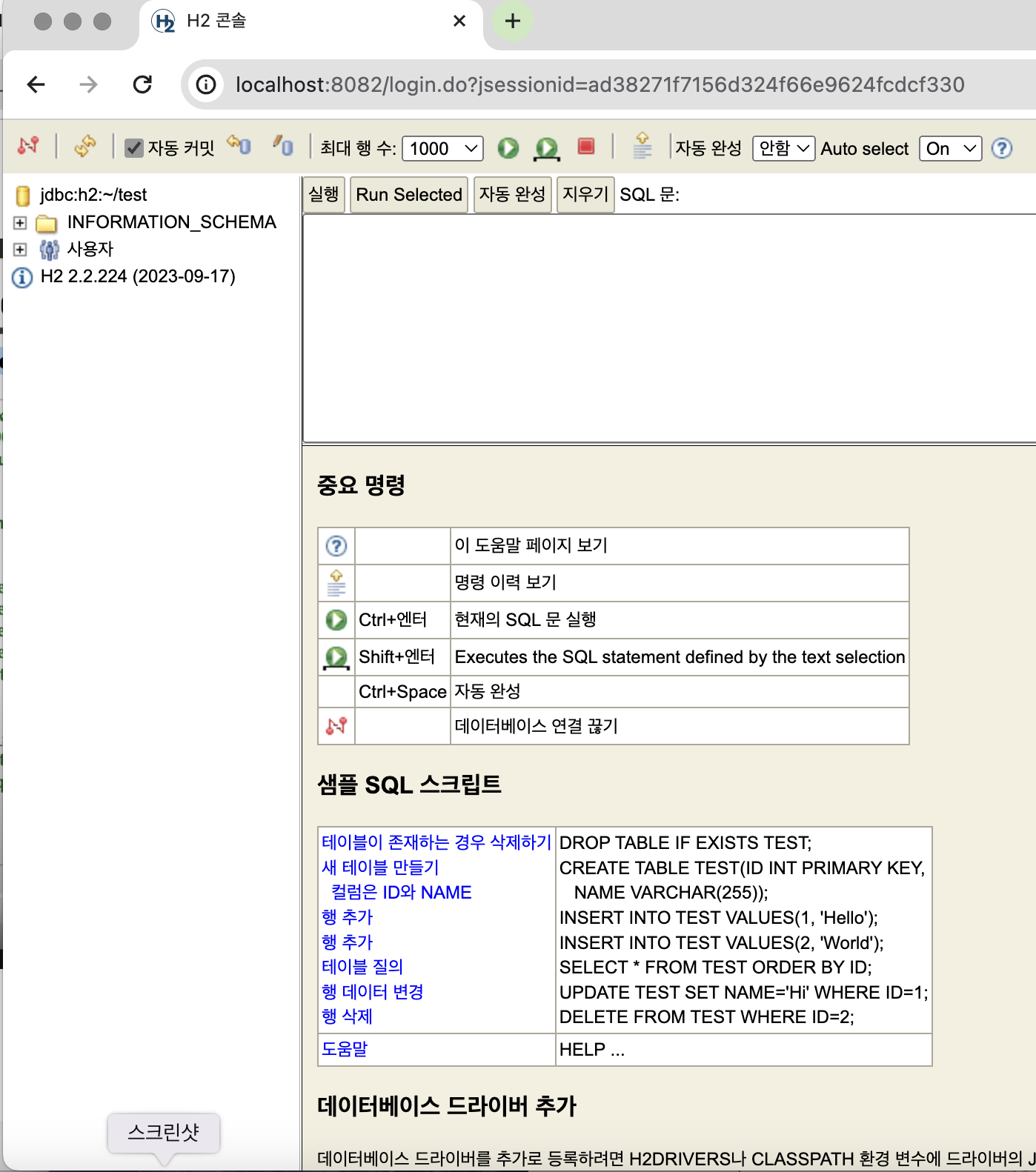Click the rollback toolbar icon

[239, 144]
